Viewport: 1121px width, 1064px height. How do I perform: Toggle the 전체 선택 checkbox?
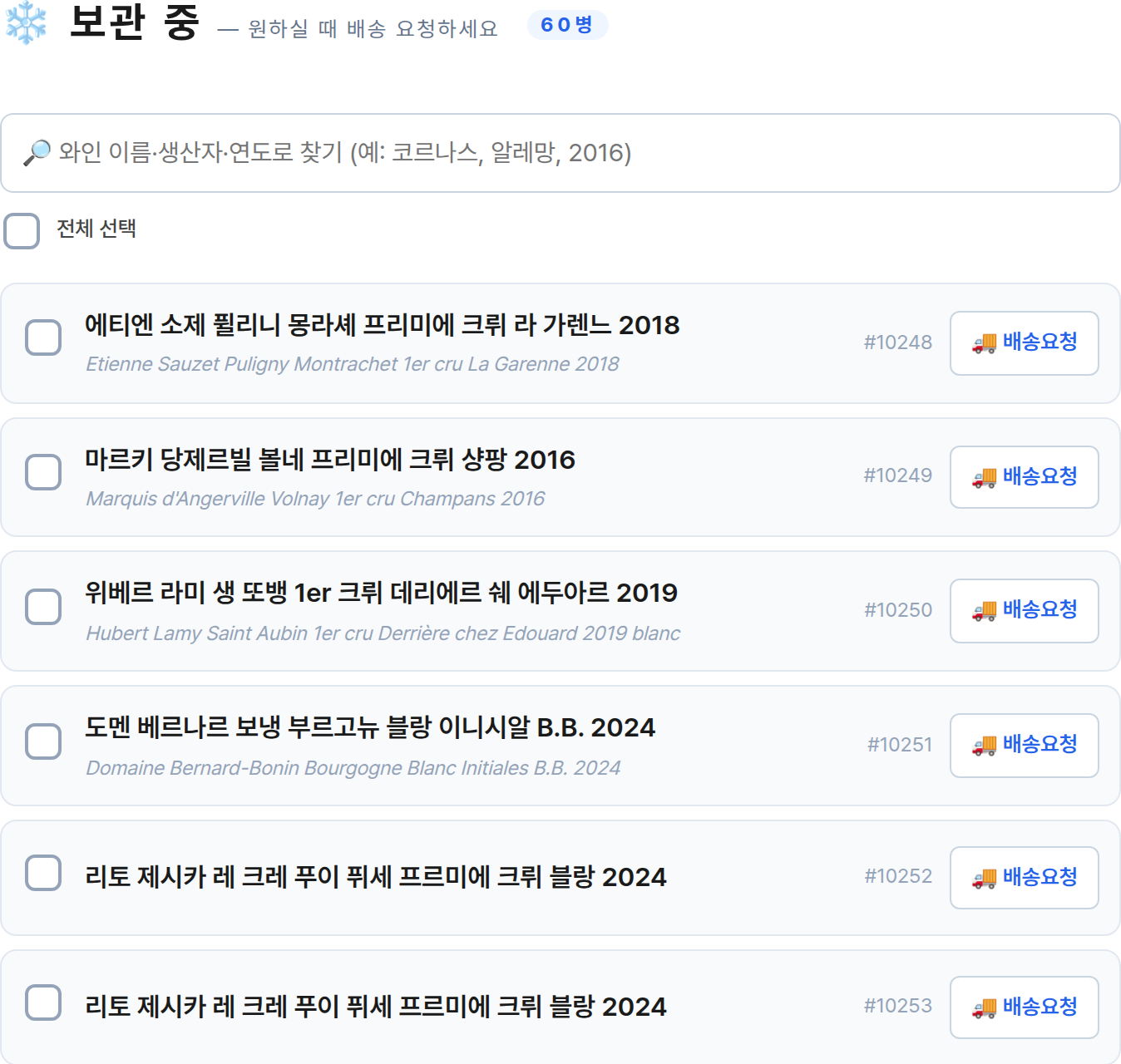[22, 230]
